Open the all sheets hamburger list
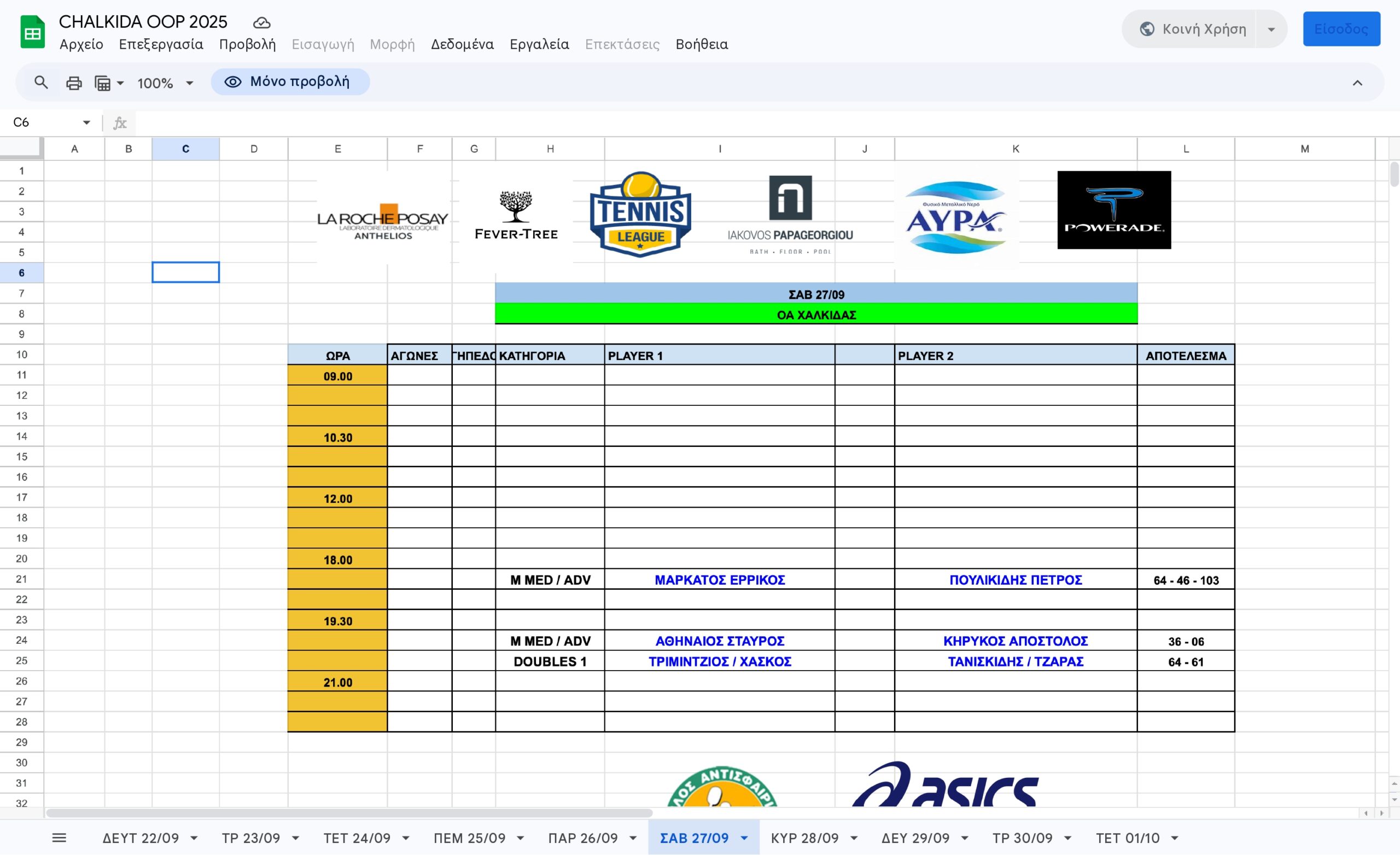Viewport: 1400px width, 855px height. tap(59, 838)
